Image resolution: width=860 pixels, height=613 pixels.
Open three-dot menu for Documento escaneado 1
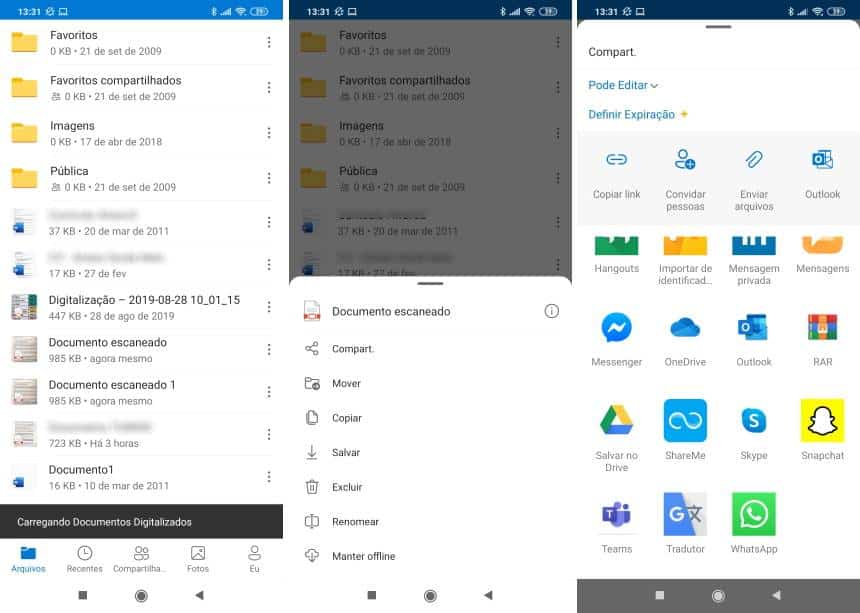(x=269, y=392)
